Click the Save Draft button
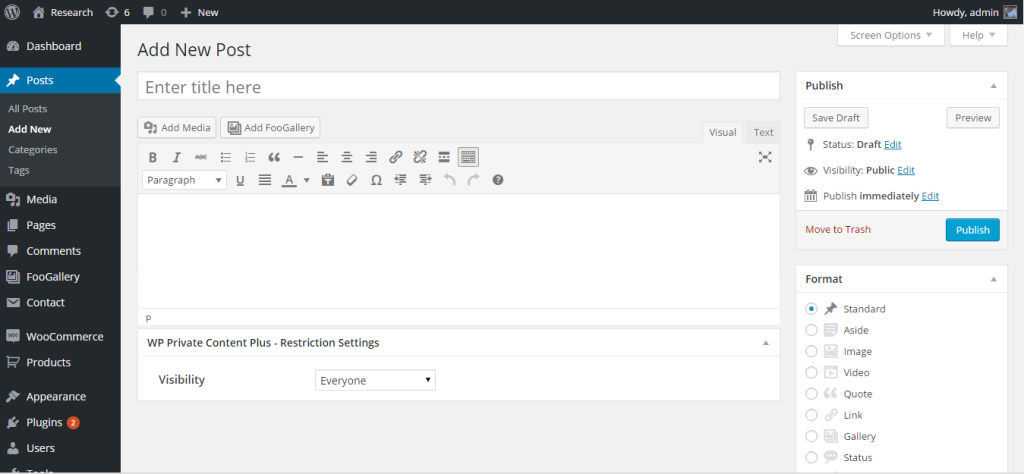 (836, 118)
